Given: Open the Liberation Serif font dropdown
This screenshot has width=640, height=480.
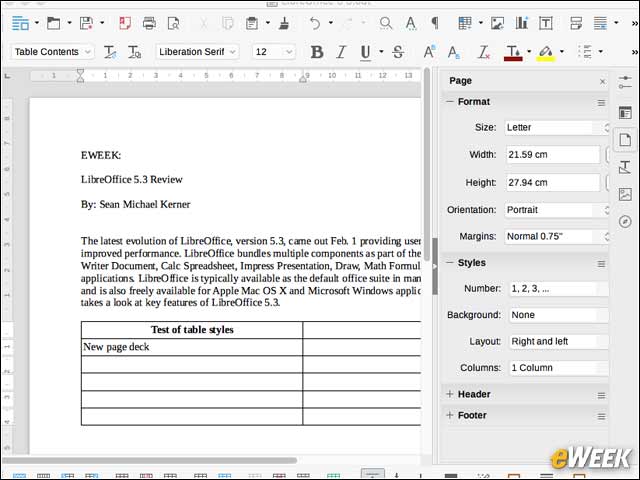Looking at the screenshot, I should (233, 52).
